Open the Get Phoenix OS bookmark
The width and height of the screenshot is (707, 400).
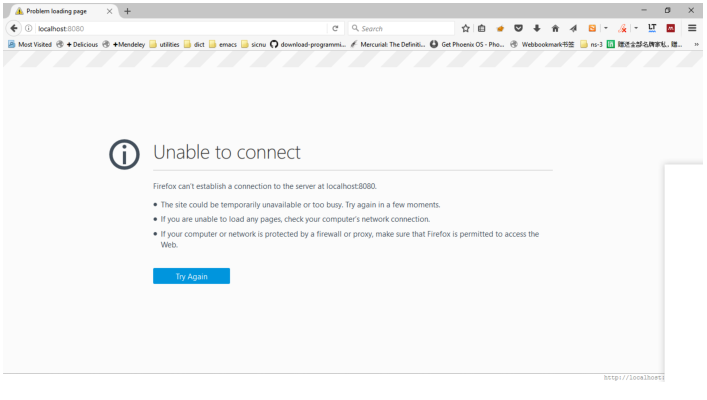467,44
